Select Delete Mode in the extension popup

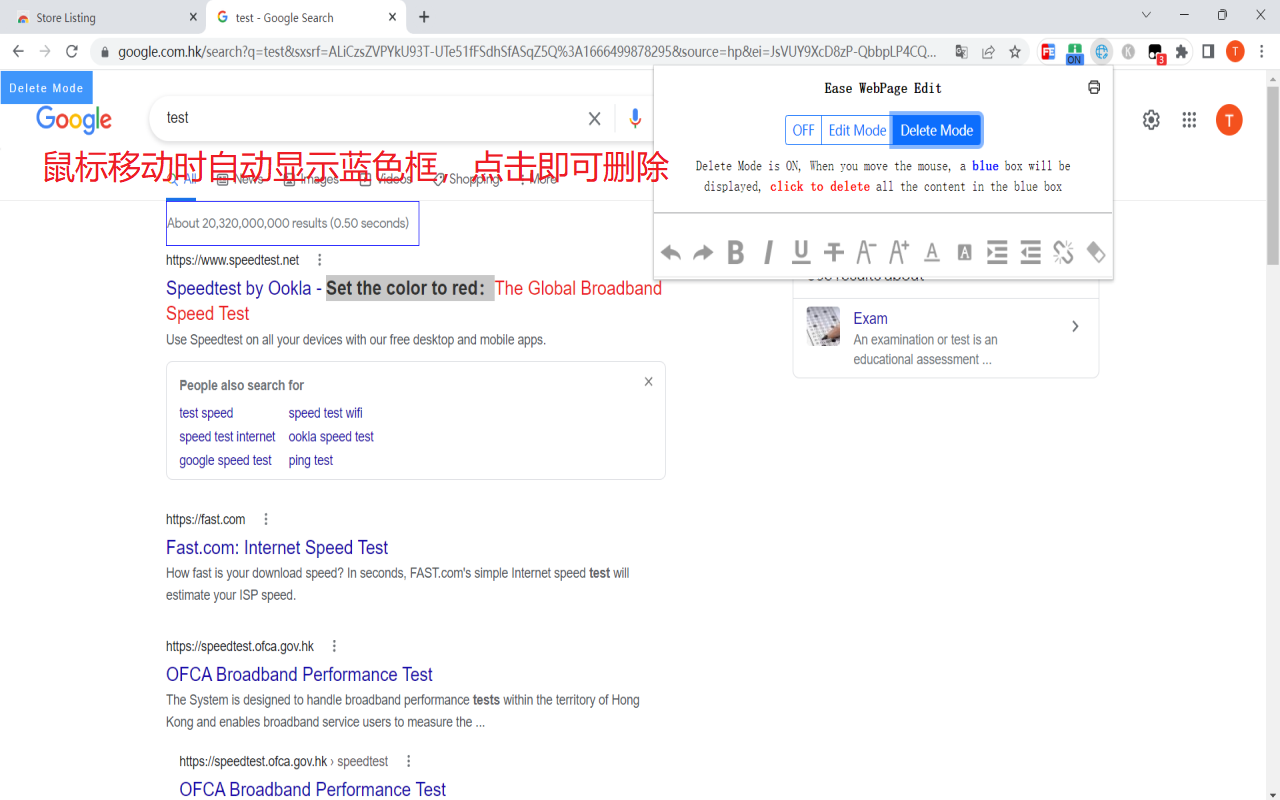(x=937, y=130)
